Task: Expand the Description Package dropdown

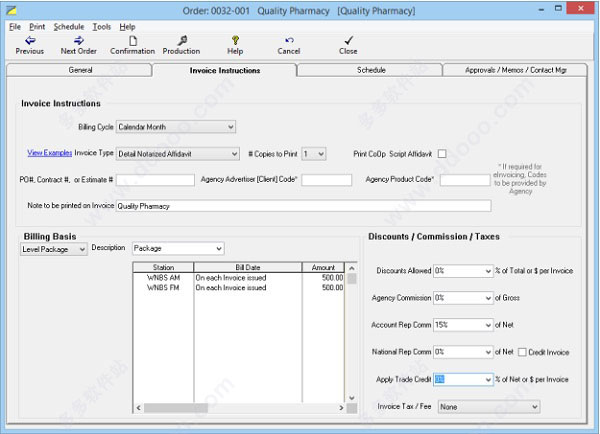Action: (178, 248)
